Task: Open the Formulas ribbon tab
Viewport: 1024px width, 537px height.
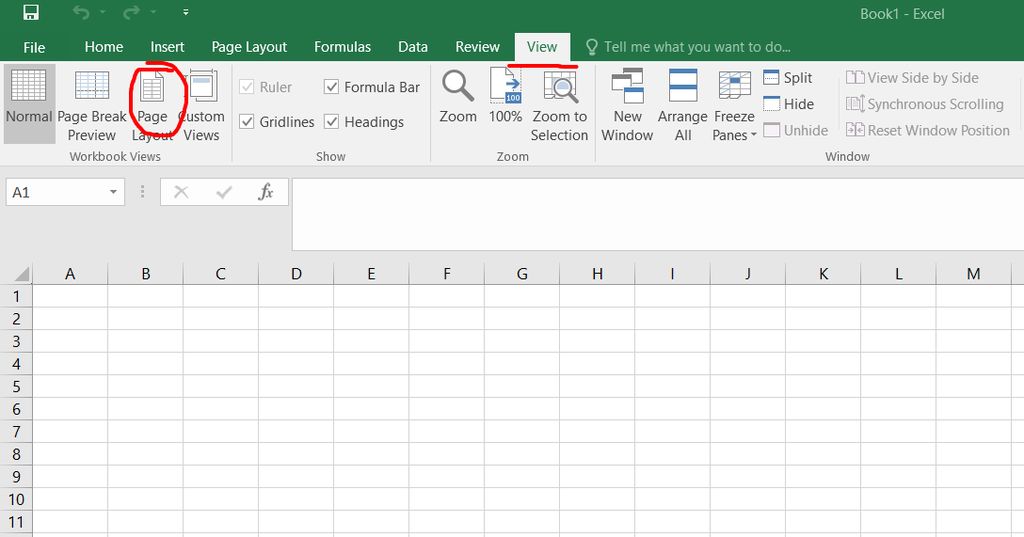Action: (342, 47)
